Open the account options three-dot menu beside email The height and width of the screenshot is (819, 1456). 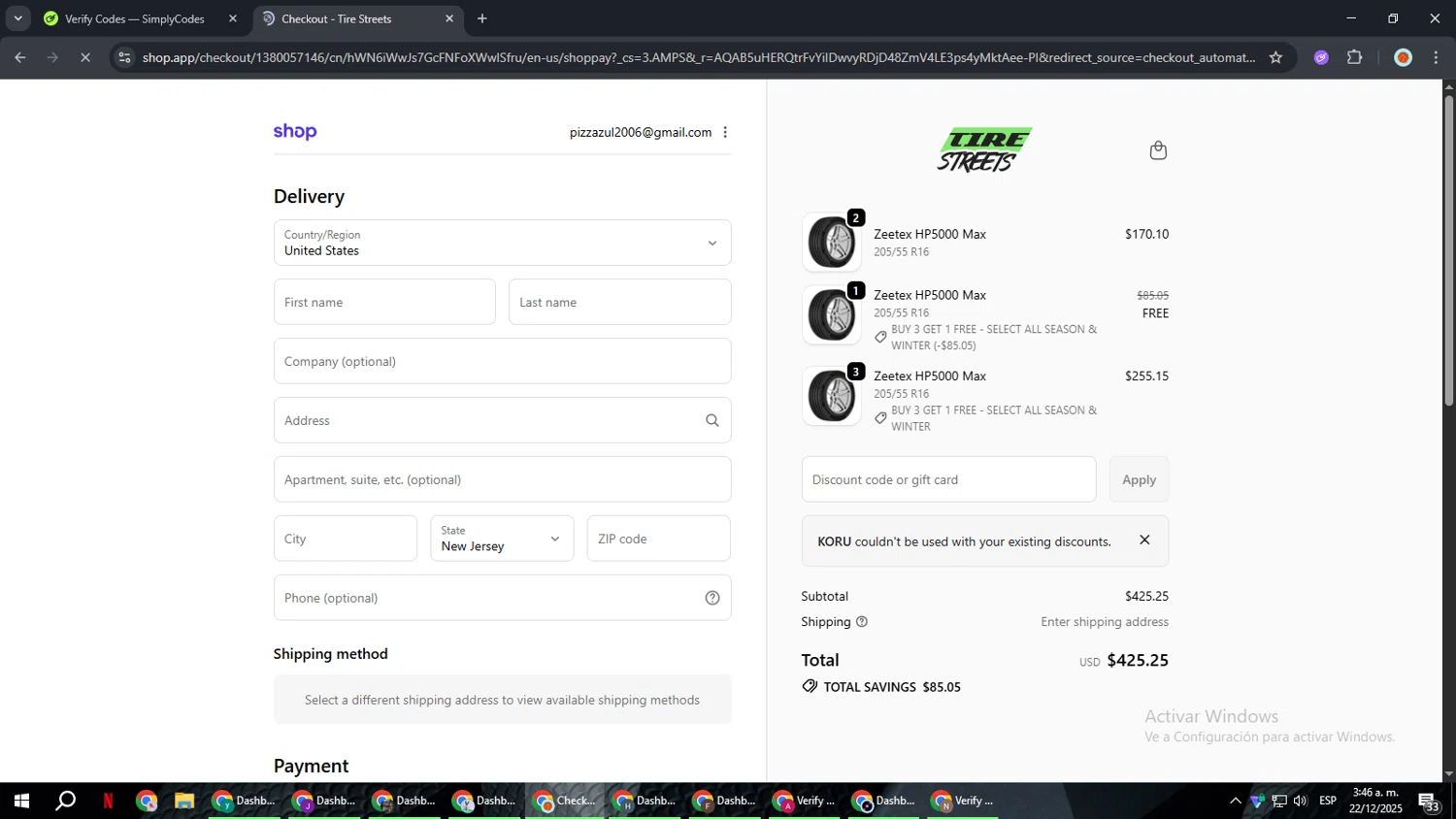[725, 132]
